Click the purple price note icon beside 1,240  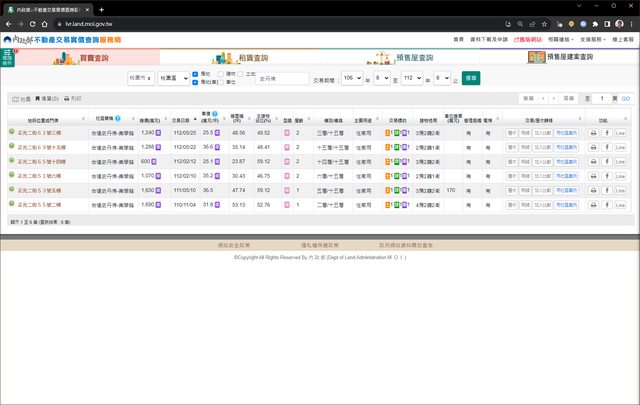click(158, 132)
